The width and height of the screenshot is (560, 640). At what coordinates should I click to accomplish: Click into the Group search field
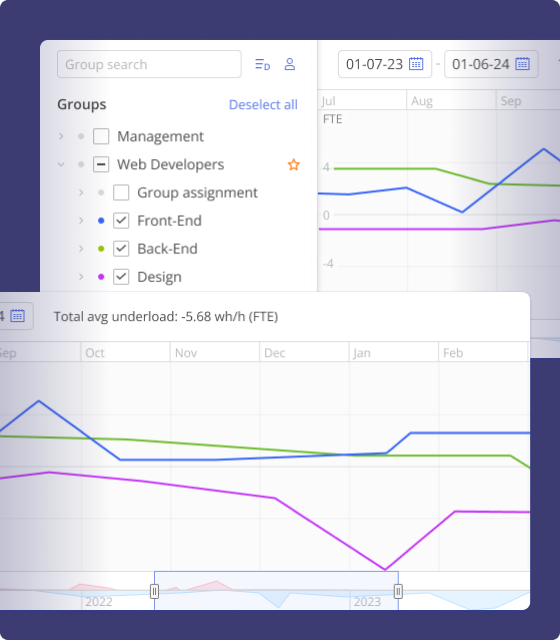pyautogui.click(x=149, y=64)
